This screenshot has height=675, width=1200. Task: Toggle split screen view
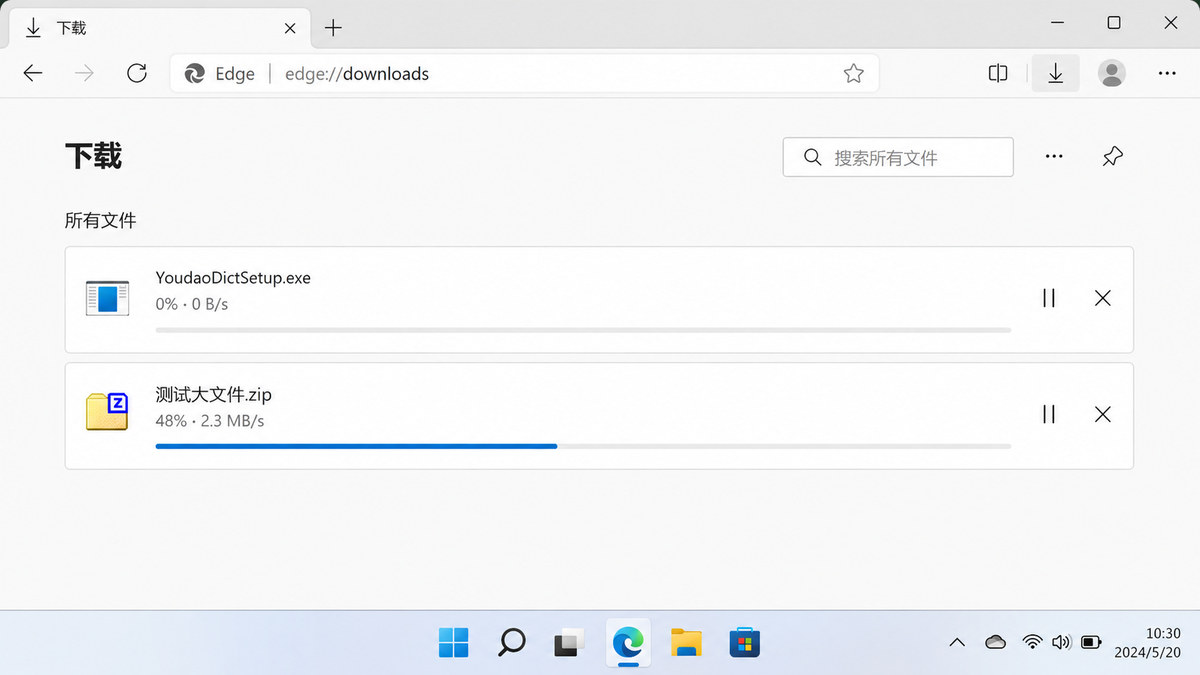(x=998, y=73)
